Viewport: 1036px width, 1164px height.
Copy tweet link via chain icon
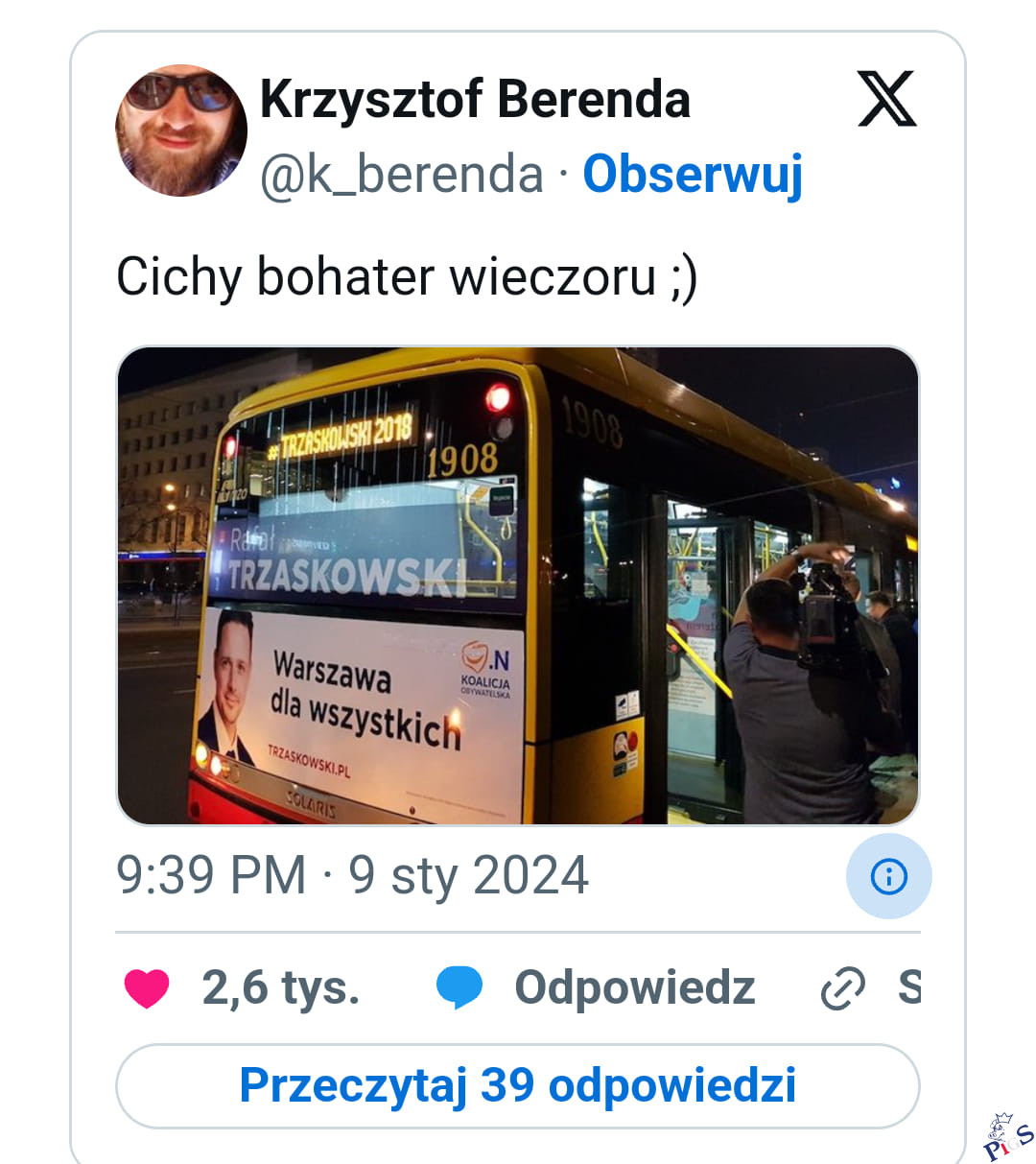843,989
